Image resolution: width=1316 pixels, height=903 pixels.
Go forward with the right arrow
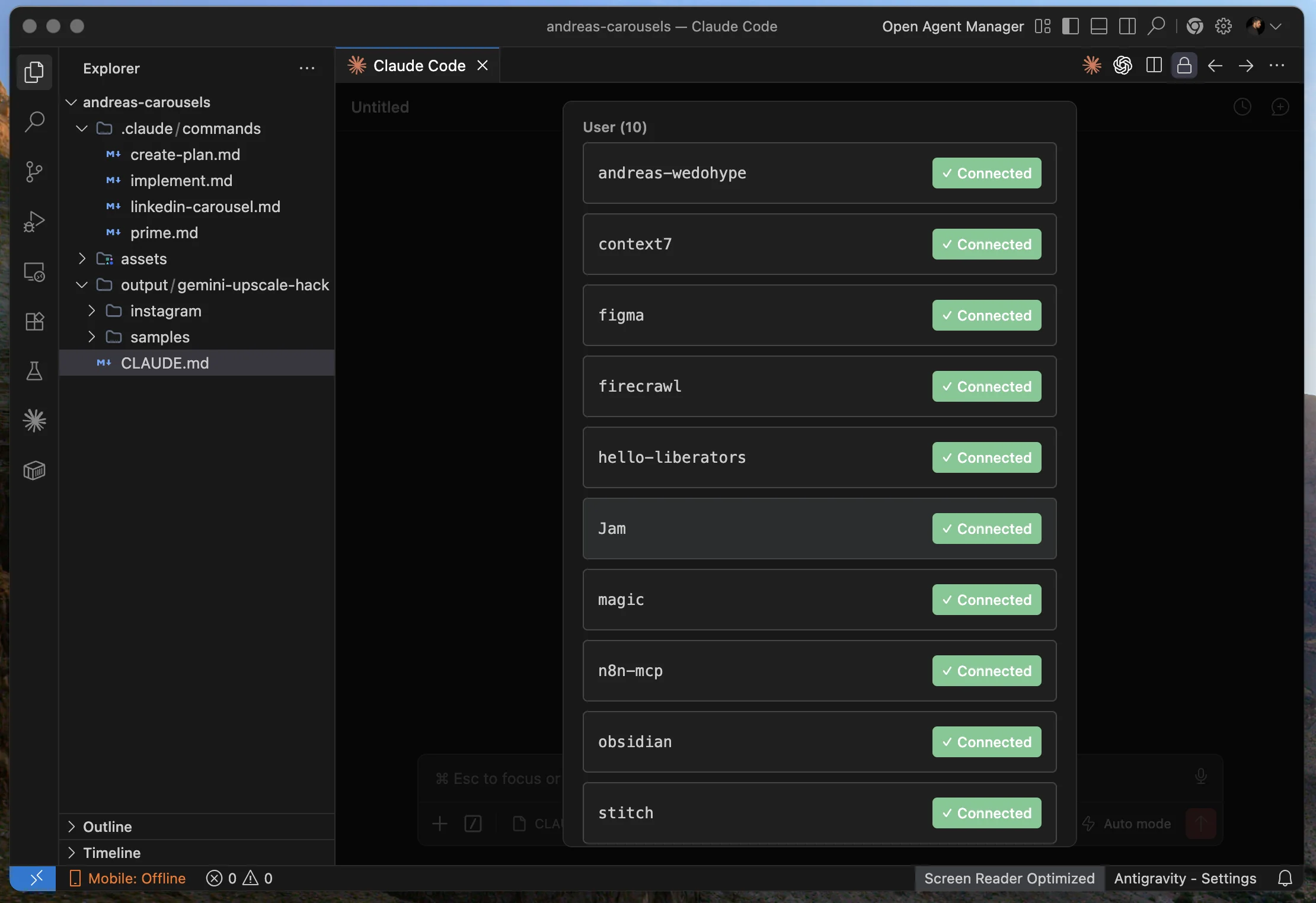[x=1246, y=65]
